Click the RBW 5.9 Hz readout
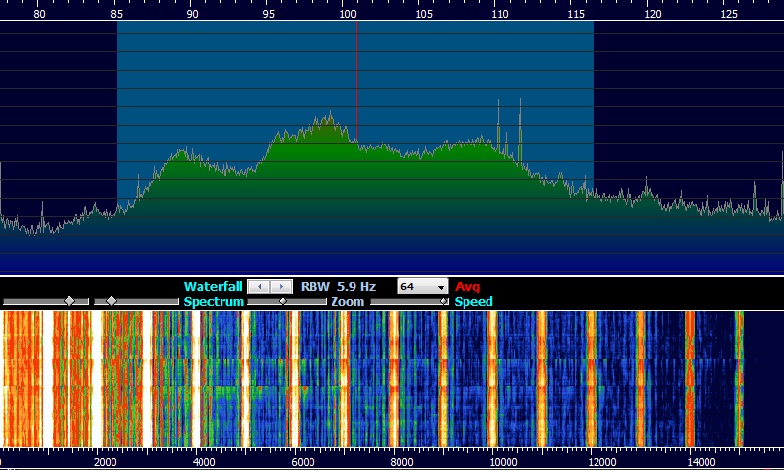 338,286
